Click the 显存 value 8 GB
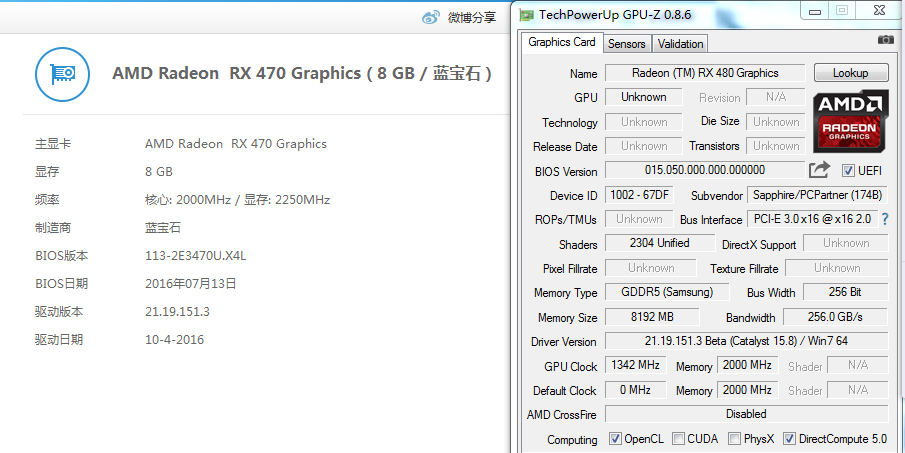This screenshot has height=453, width=905. (159, 172)
